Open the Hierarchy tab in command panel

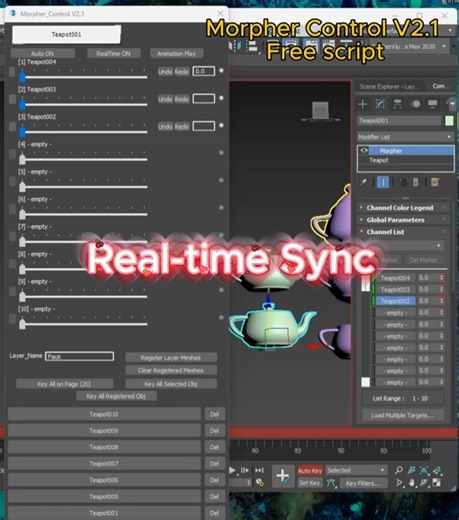click(x=397, y=104)
